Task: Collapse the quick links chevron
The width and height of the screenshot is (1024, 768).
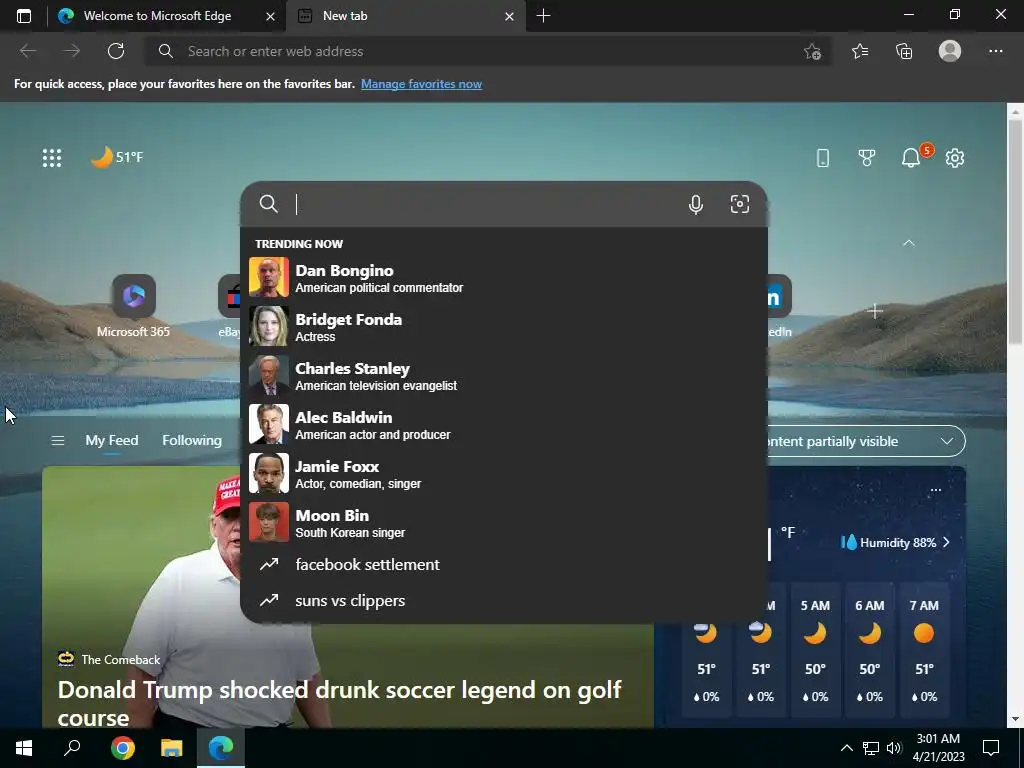Action: click(908, 243)
